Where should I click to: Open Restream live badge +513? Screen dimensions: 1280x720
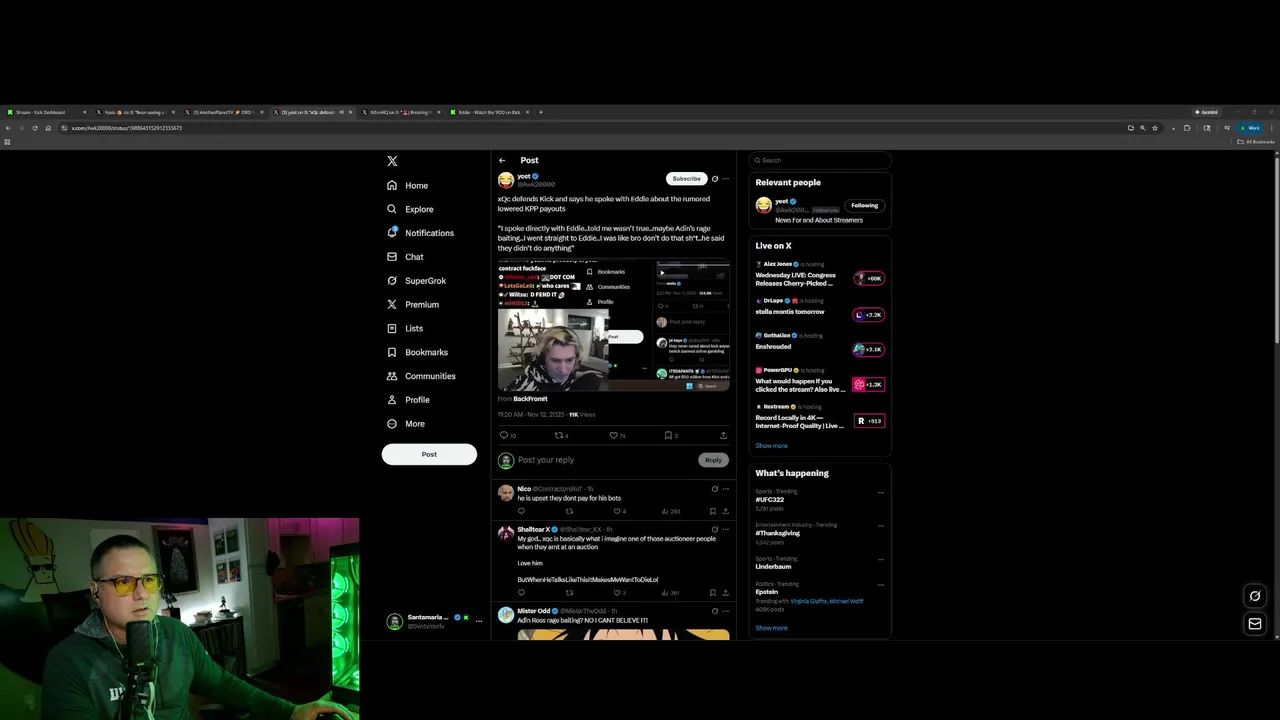[x=869, y=421]
